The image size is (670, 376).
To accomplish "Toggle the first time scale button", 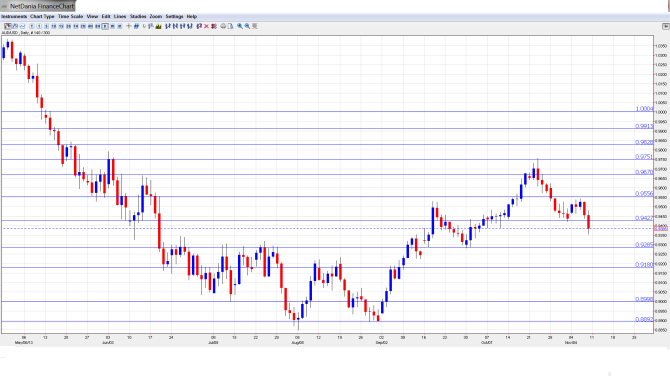I will pos(32,26).
